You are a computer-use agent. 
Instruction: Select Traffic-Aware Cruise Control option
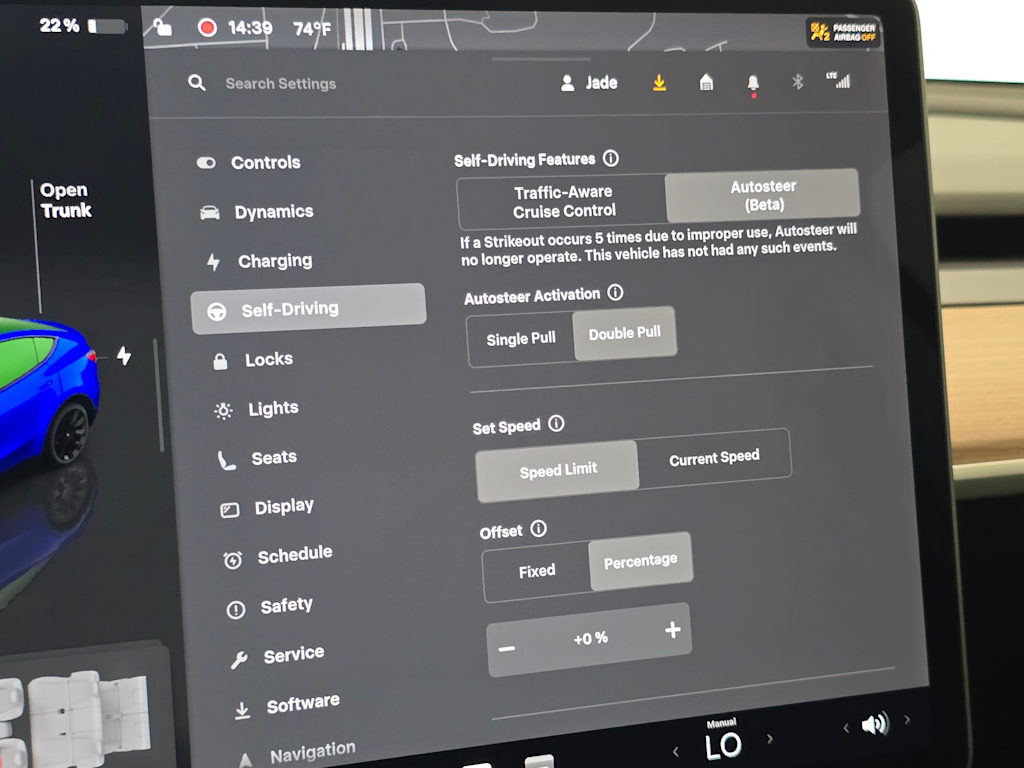coord(564,201)
